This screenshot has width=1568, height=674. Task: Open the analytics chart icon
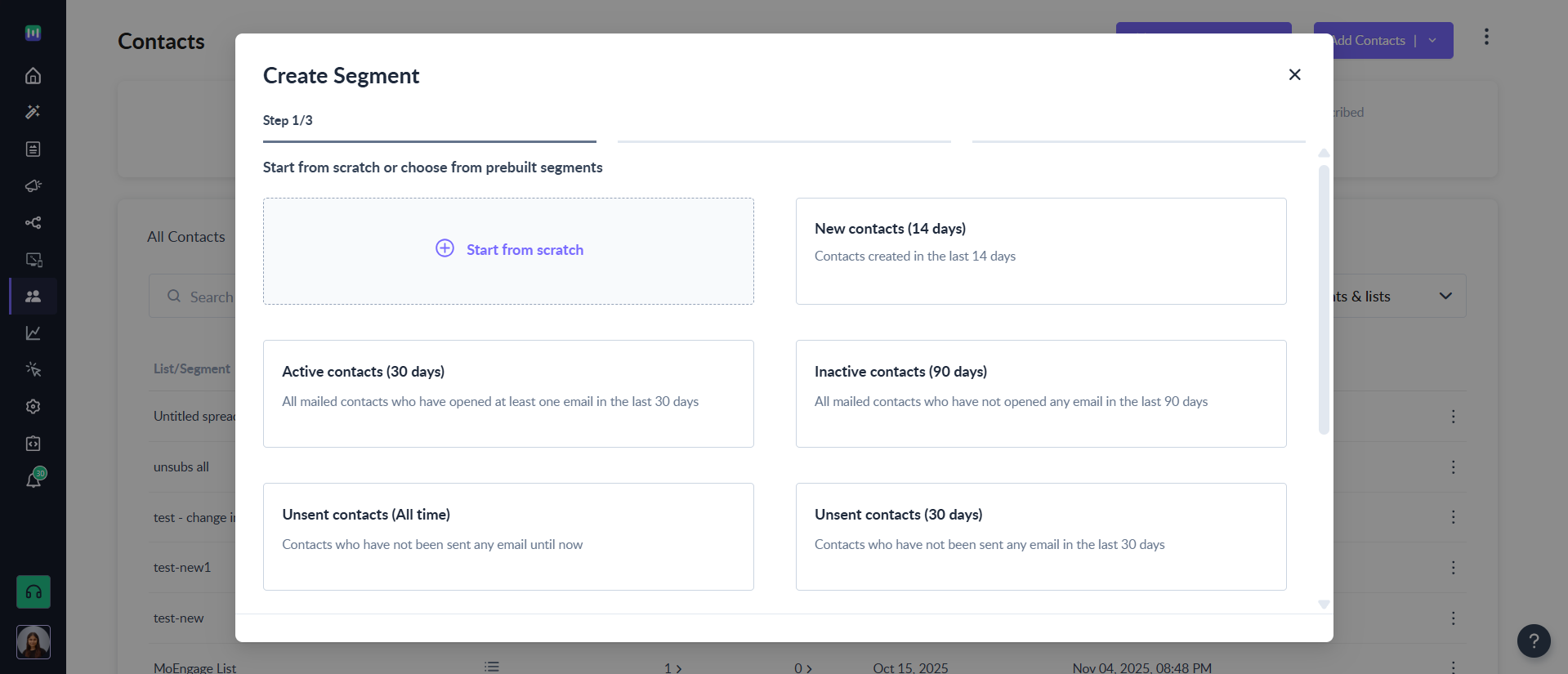click(33, 333)
